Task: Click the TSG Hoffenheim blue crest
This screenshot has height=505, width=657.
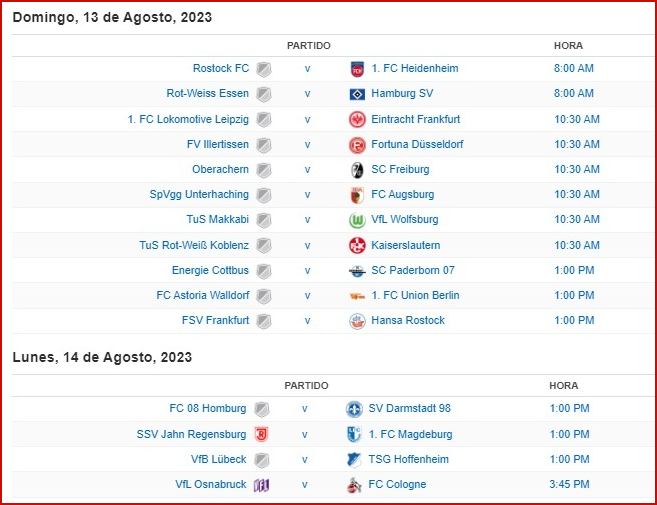Action: tap(354, 460)
